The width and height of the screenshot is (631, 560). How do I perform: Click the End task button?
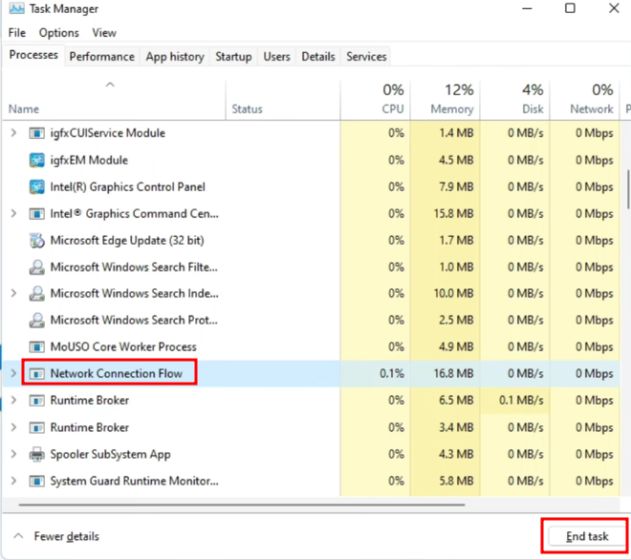[x=587, y=537]
